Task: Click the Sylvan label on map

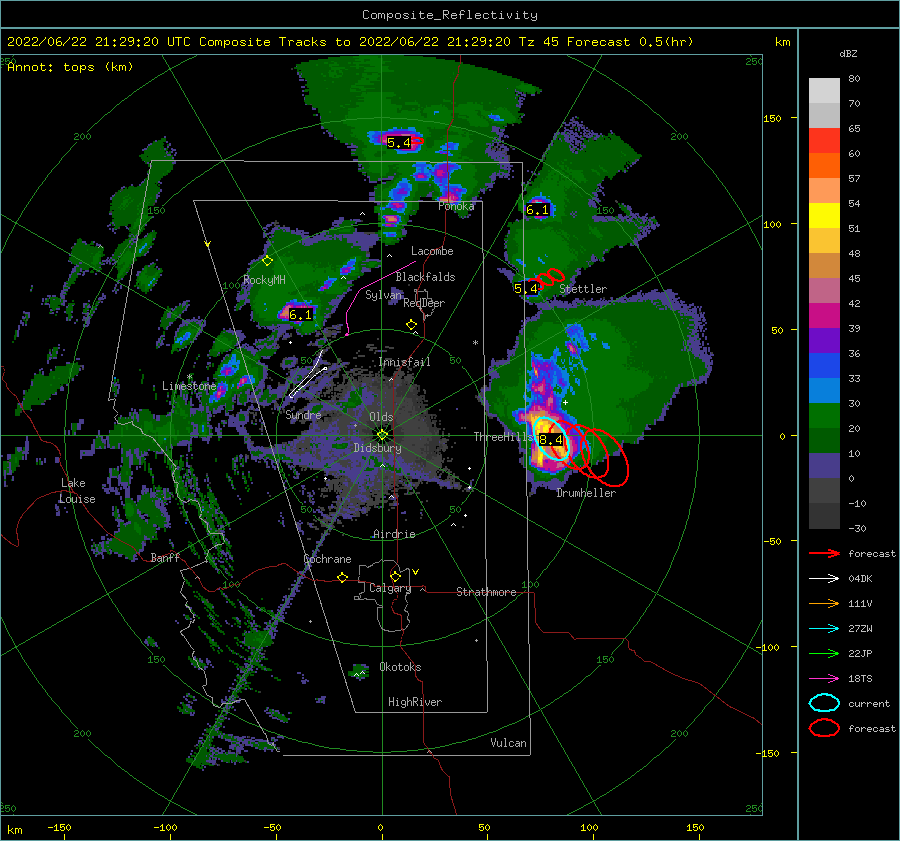Action: point(383,295)
